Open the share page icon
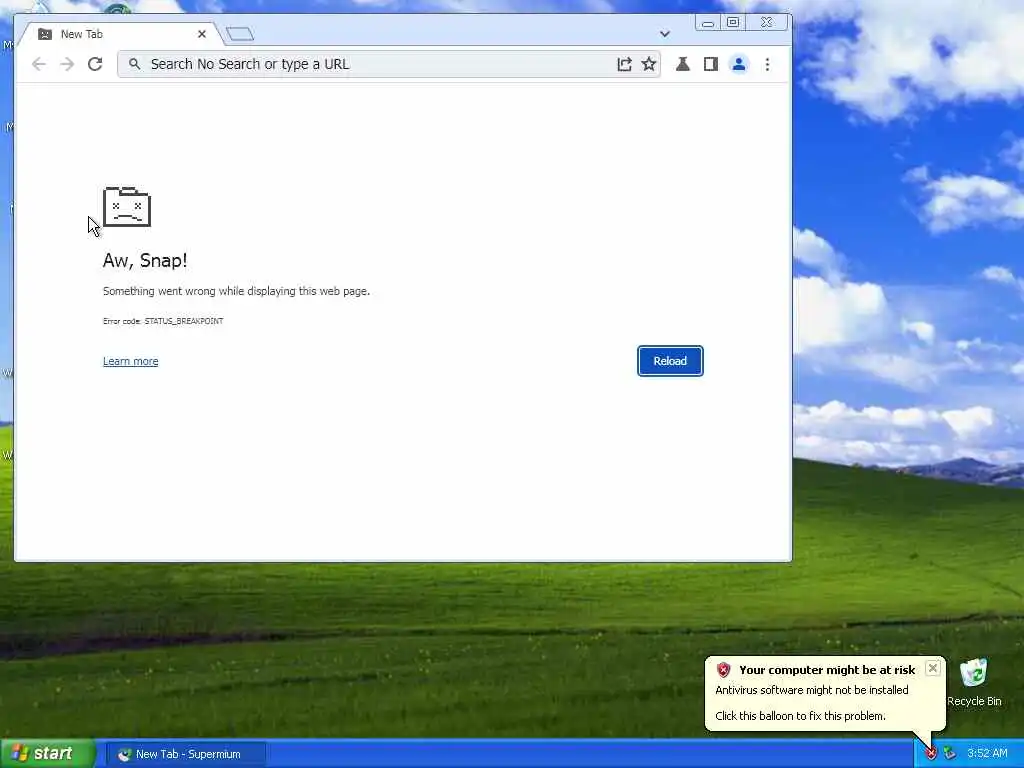The height and width of the screenshot is (768, 1024). [x=624, y=64]
